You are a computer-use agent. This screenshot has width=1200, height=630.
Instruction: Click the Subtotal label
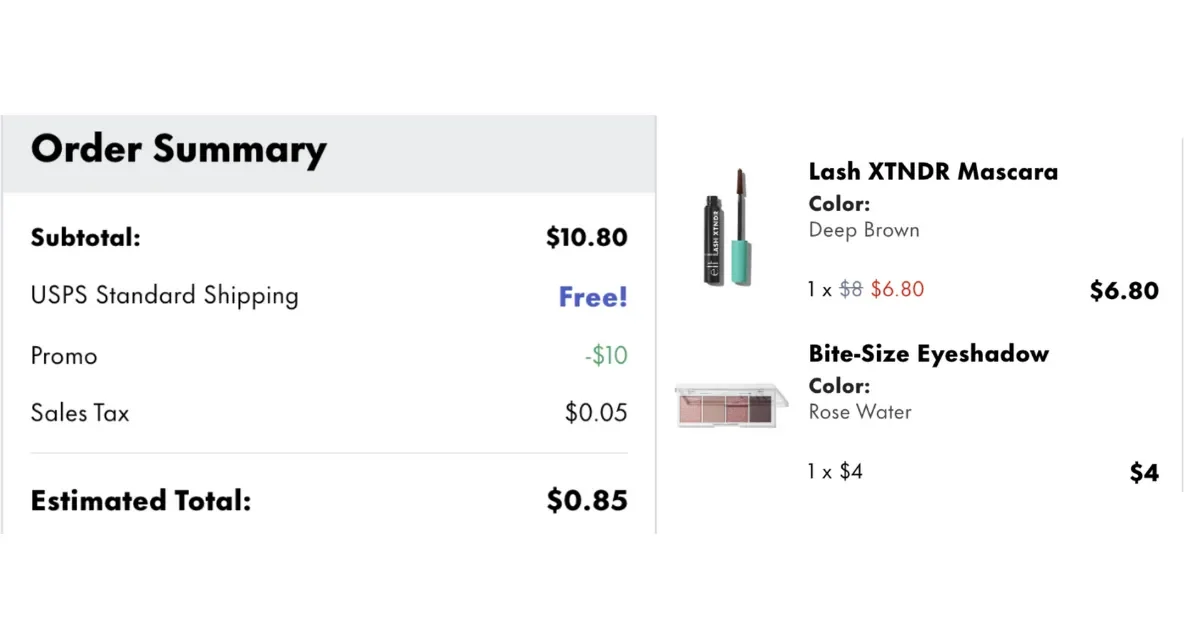pos(86,238)
